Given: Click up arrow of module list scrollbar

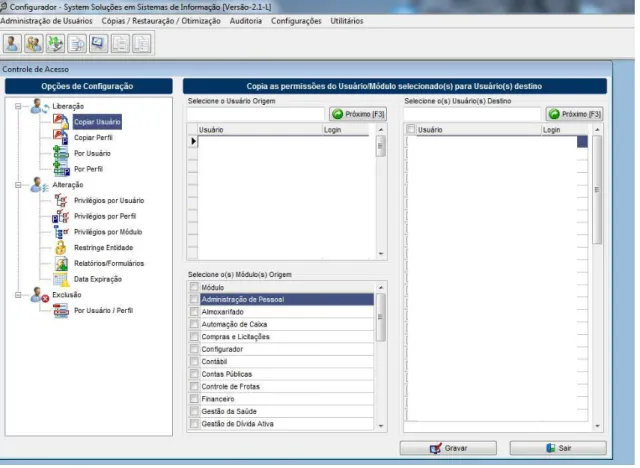Looking at the screenshot, I should pos(381,288).
